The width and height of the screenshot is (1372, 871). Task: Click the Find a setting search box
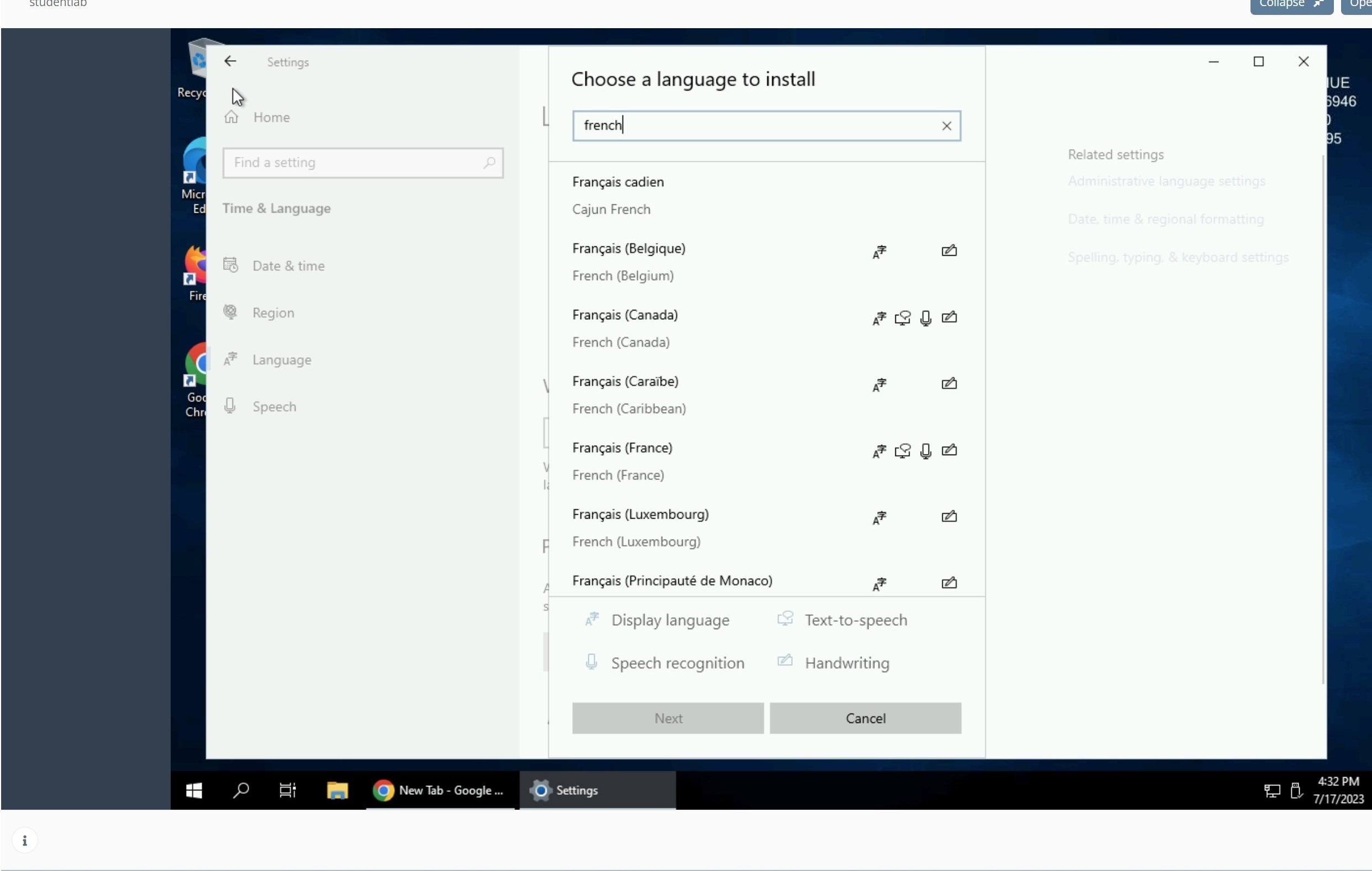[x=363, y=163]
